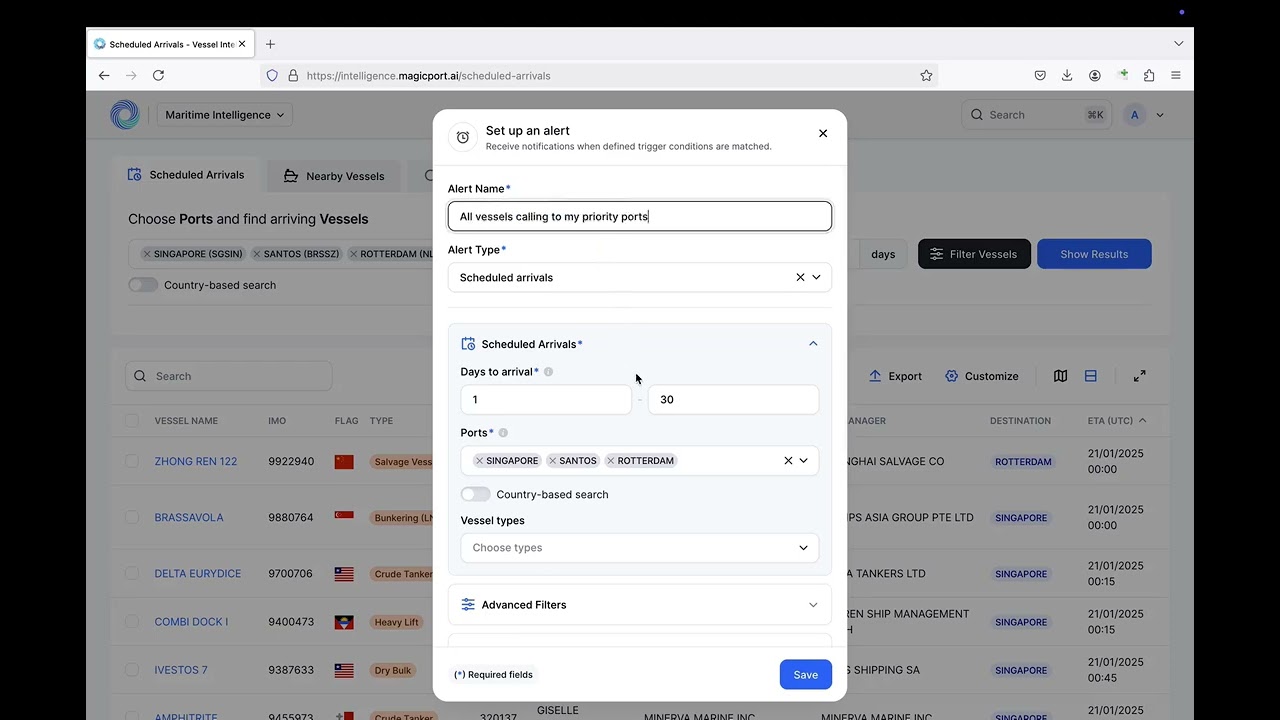
Task: Click the MagicPort logo
Action: (125, 115)
